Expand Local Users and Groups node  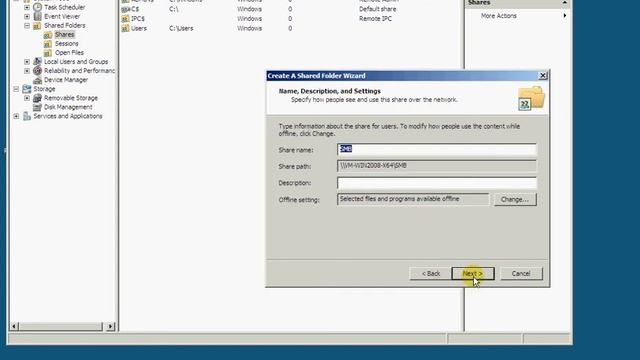point(27,62)
